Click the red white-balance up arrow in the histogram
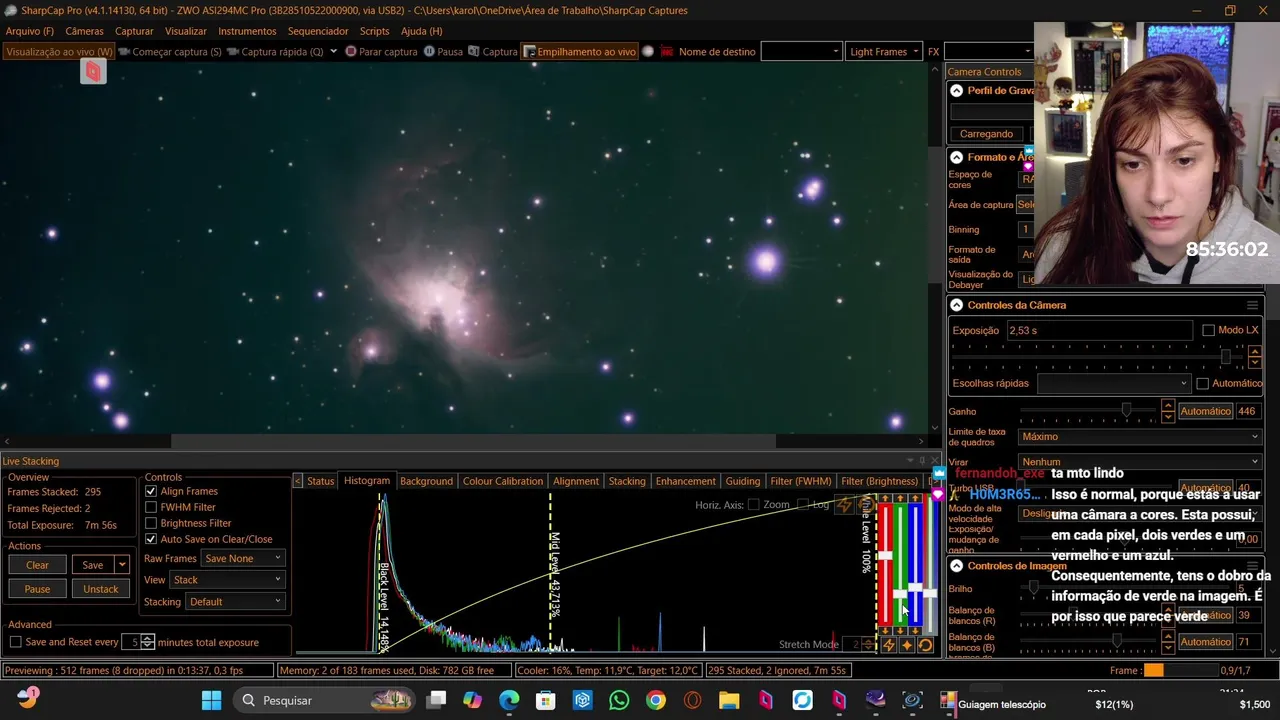 click(885, 498)
